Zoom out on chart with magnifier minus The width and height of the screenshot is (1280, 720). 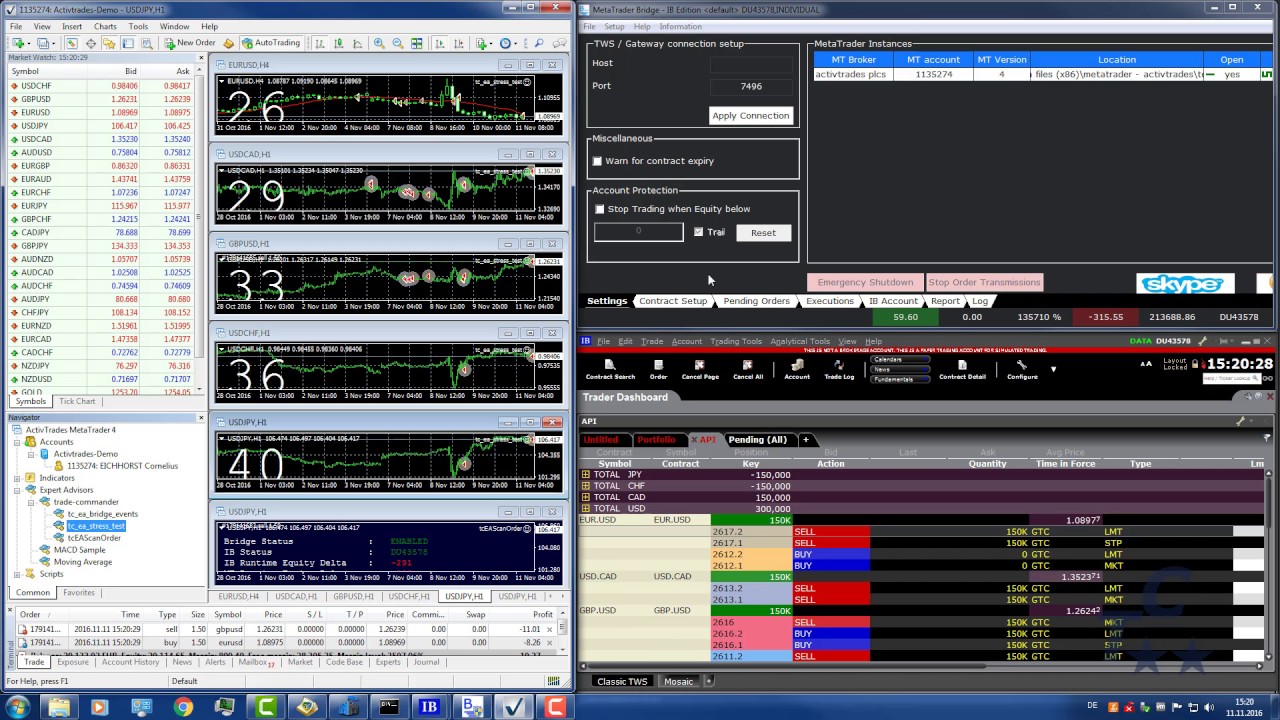[x=398, y=43]
